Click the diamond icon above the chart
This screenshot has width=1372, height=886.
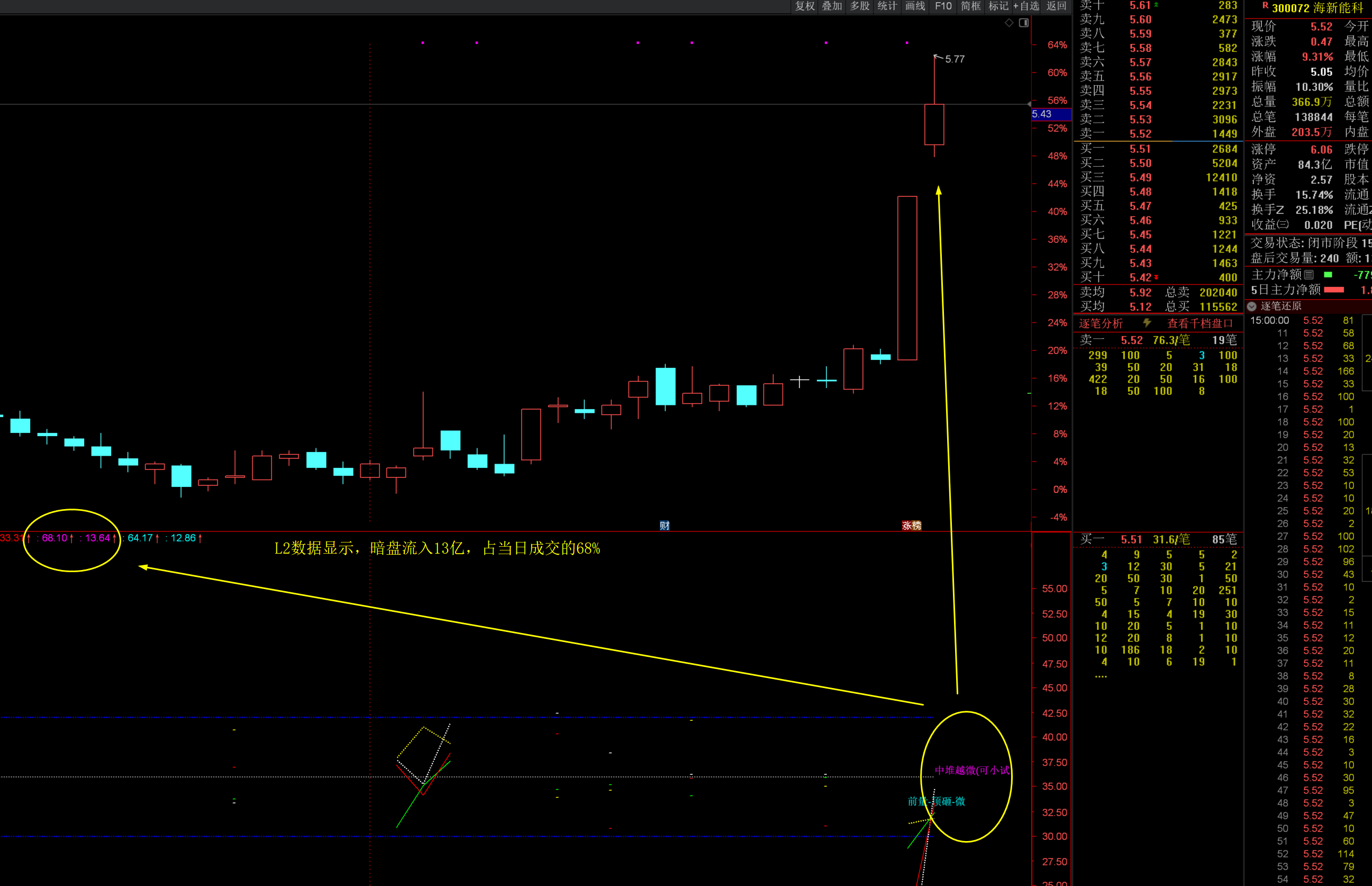[1008, 23]
